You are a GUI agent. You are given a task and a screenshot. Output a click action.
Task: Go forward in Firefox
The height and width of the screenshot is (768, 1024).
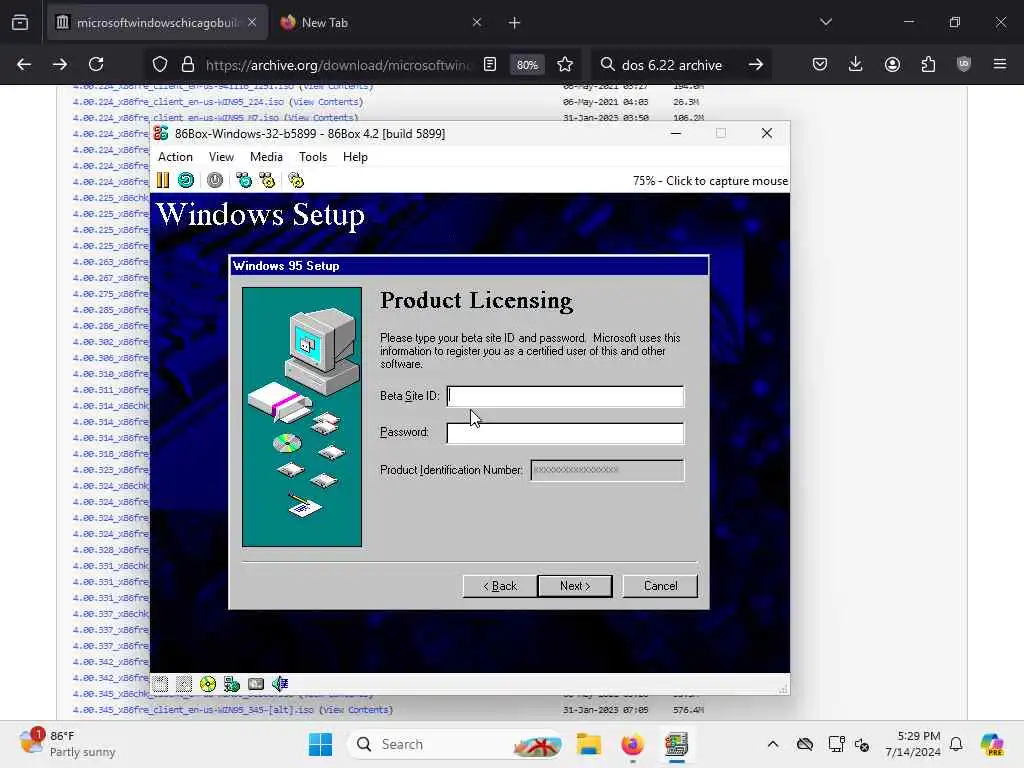click(x=59, y=64)
